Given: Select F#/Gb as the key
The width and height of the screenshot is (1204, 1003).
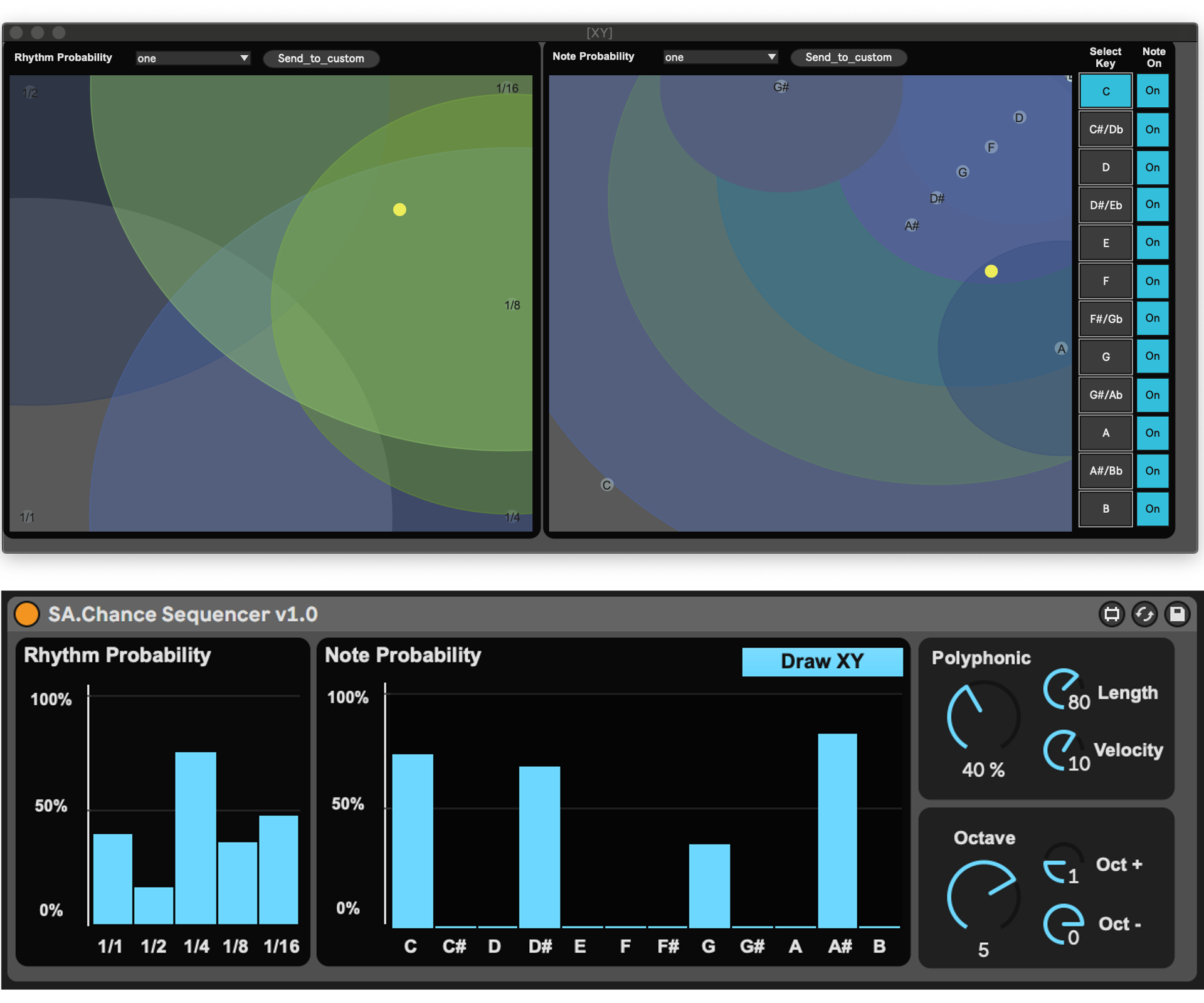Looking at the screenshot, I should click(x=1105, y=319).
